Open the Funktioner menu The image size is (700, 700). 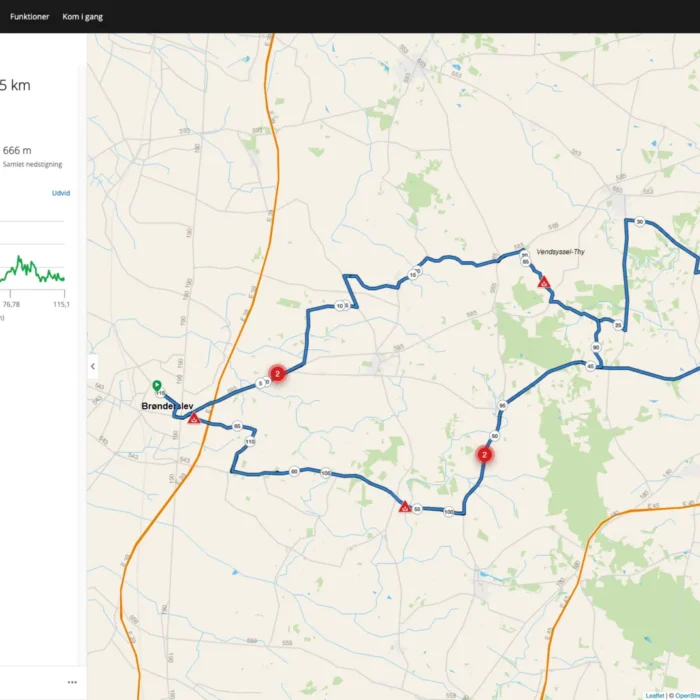point(29,16)
